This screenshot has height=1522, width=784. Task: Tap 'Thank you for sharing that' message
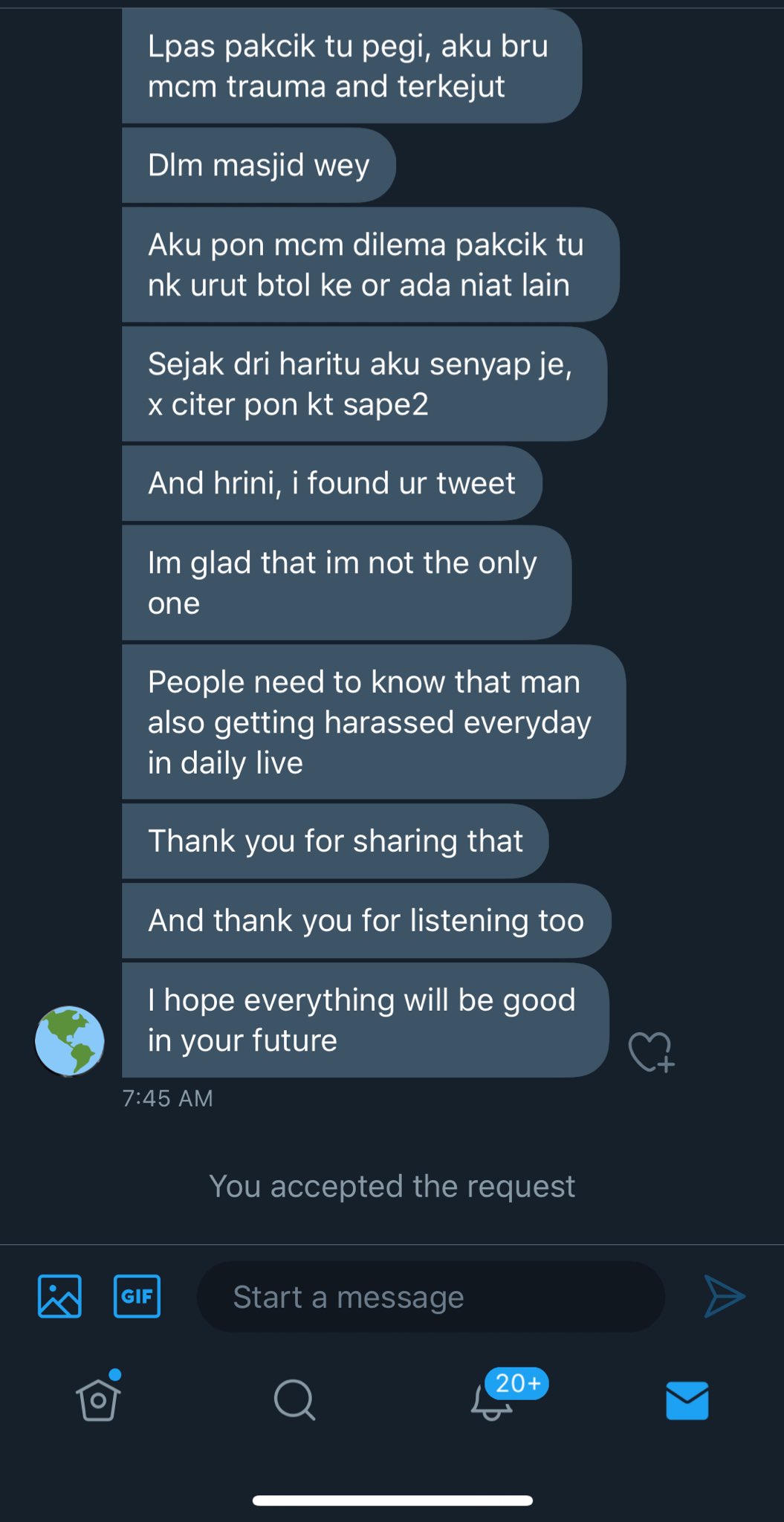click(x=335, y=841)
